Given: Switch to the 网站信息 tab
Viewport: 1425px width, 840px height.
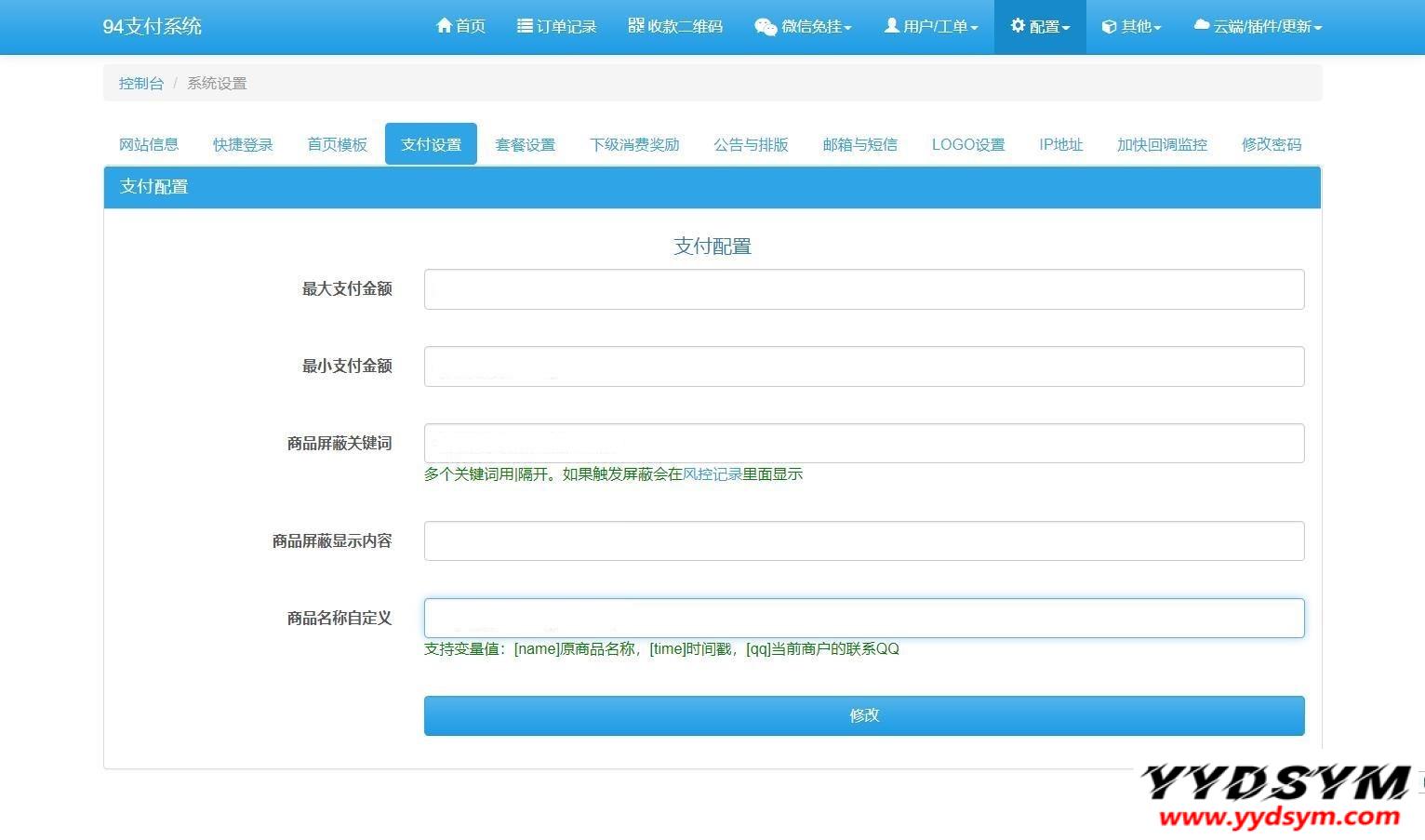Looking at the screenshot, I should 149,144.
